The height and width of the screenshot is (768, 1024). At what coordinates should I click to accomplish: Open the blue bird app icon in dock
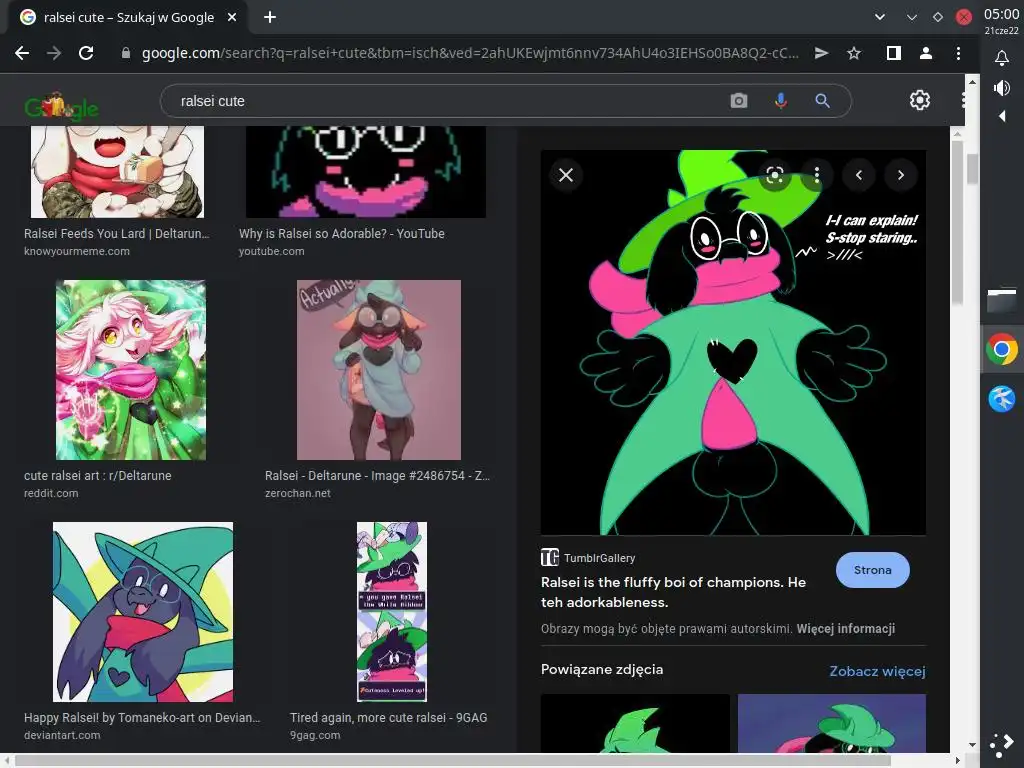[1002, 398]
